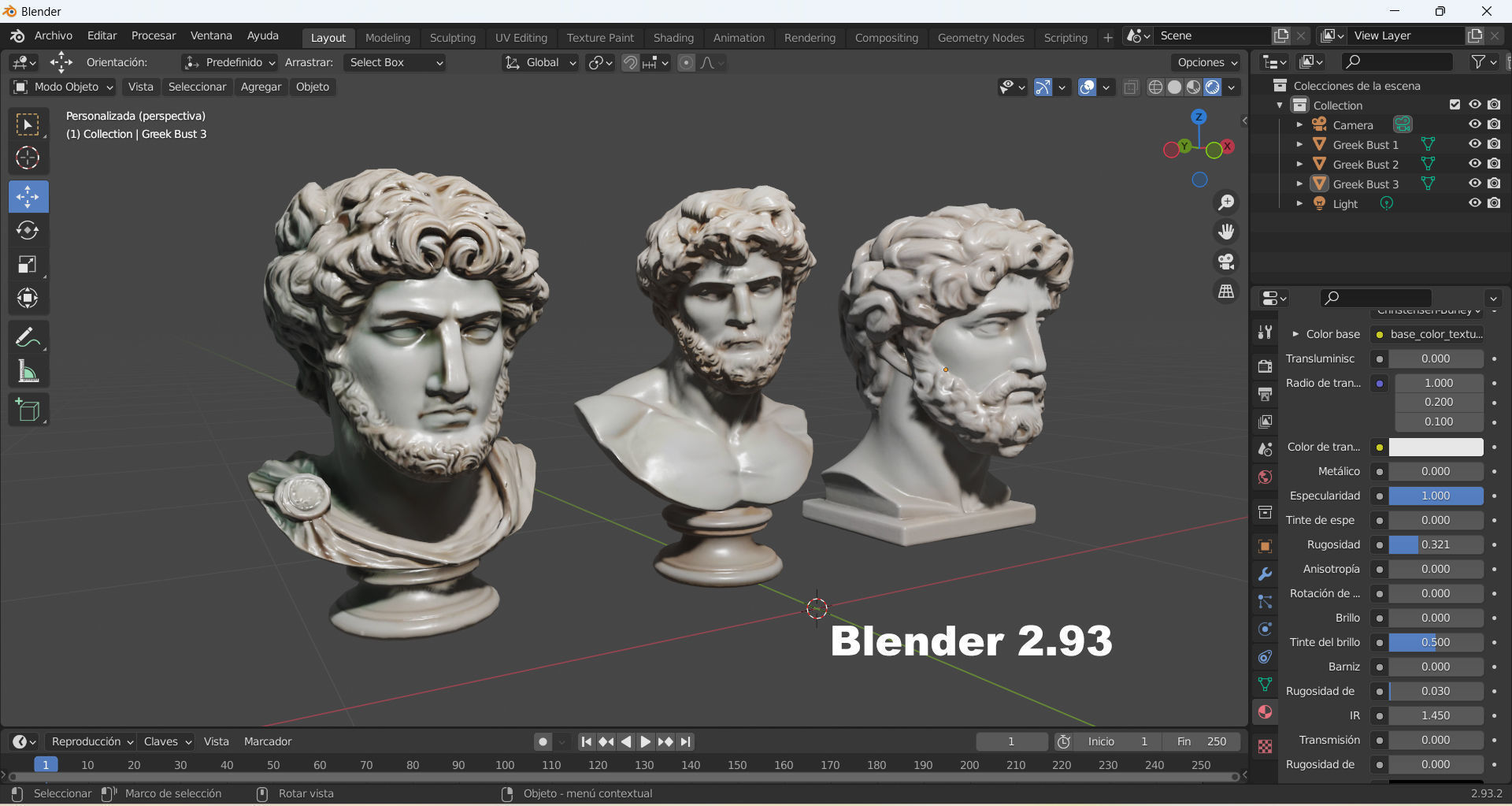Expand the Greek Bust 1 tree item

pyautogui.click(x=1299, y=144)
